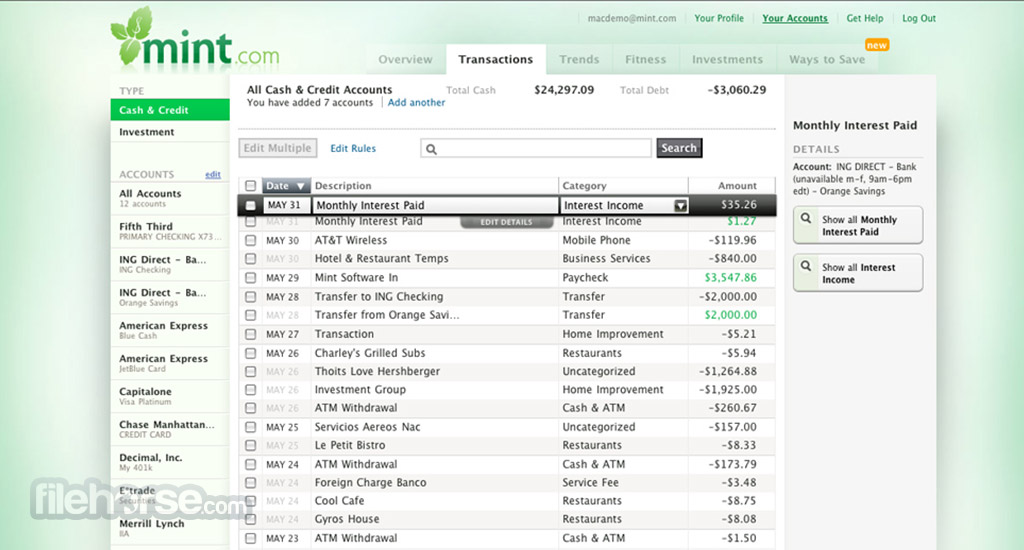This screenshot has height=550, width=1024.
Task: Toggle the select-all checkbox in table header
Action: (250, 186)
